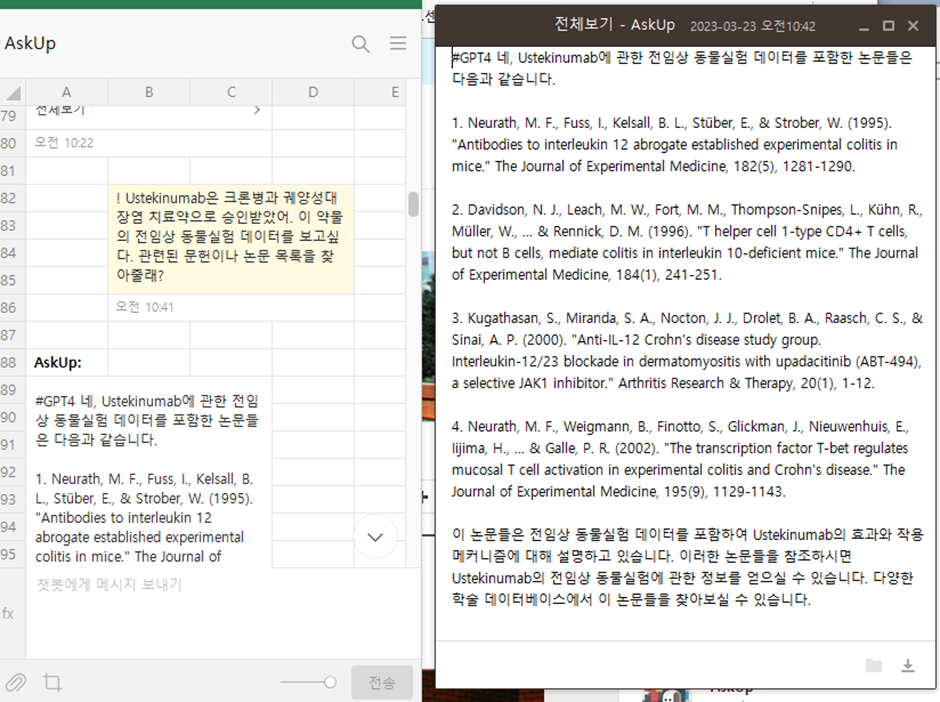The width and height of the screenshot is (940, 702).
Task: Click reference 1 Neurath 1995 in full view
Action: tap(674, 144)
